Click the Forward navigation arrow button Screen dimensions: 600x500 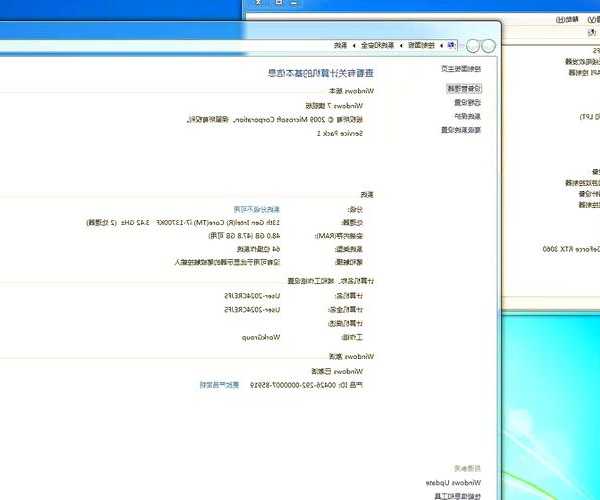pos(468,45)
